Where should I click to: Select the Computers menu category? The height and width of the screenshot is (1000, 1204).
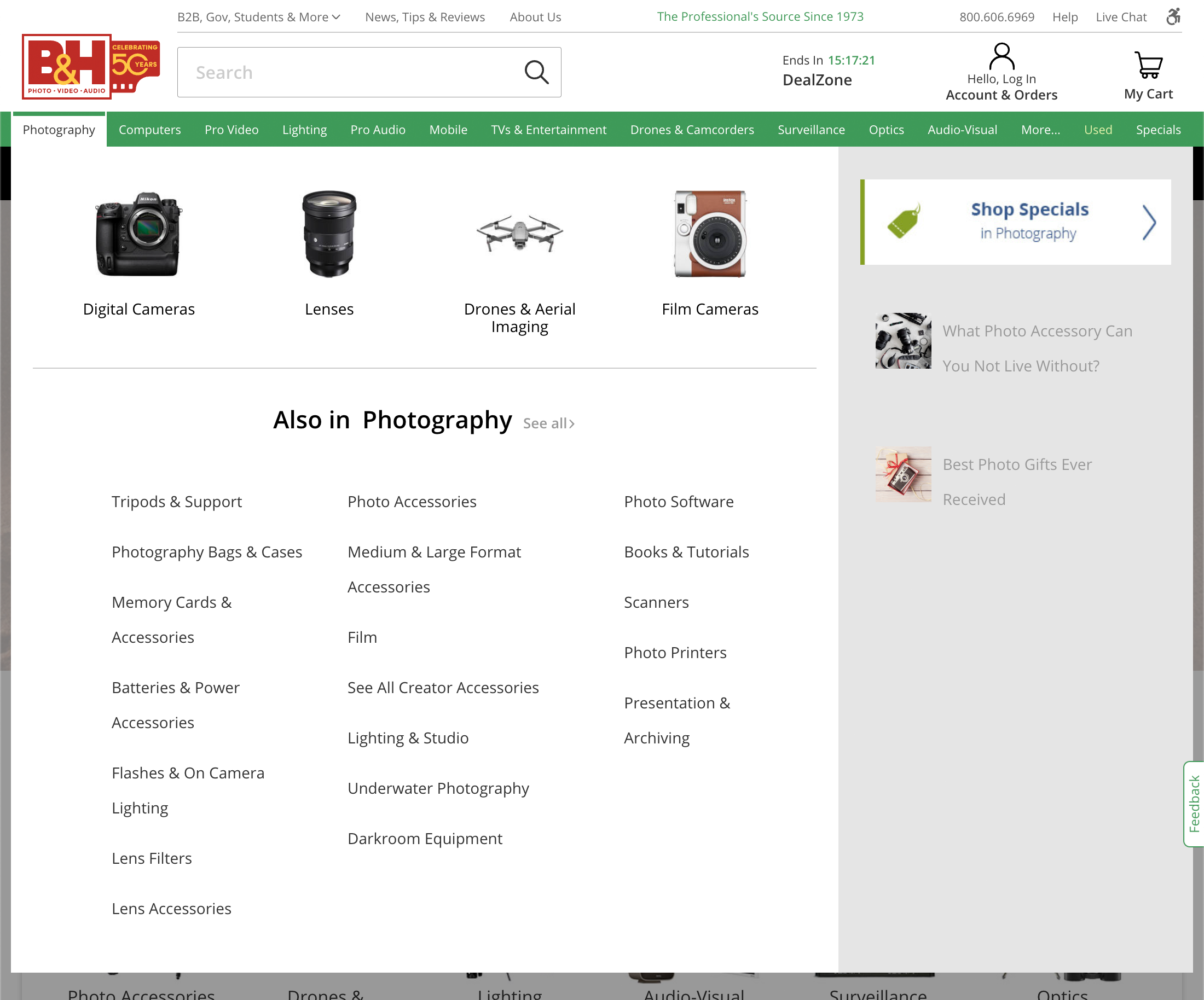click(149, 130)
